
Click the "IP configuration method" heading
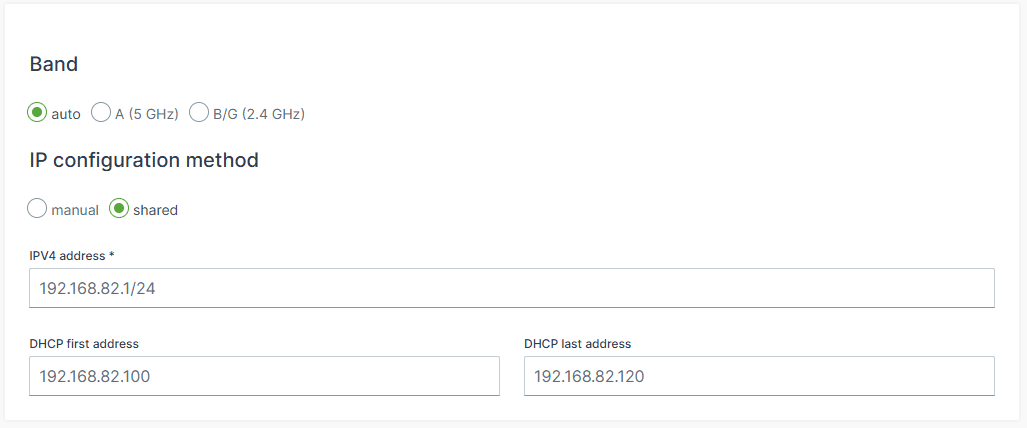[x=144, y=160]
